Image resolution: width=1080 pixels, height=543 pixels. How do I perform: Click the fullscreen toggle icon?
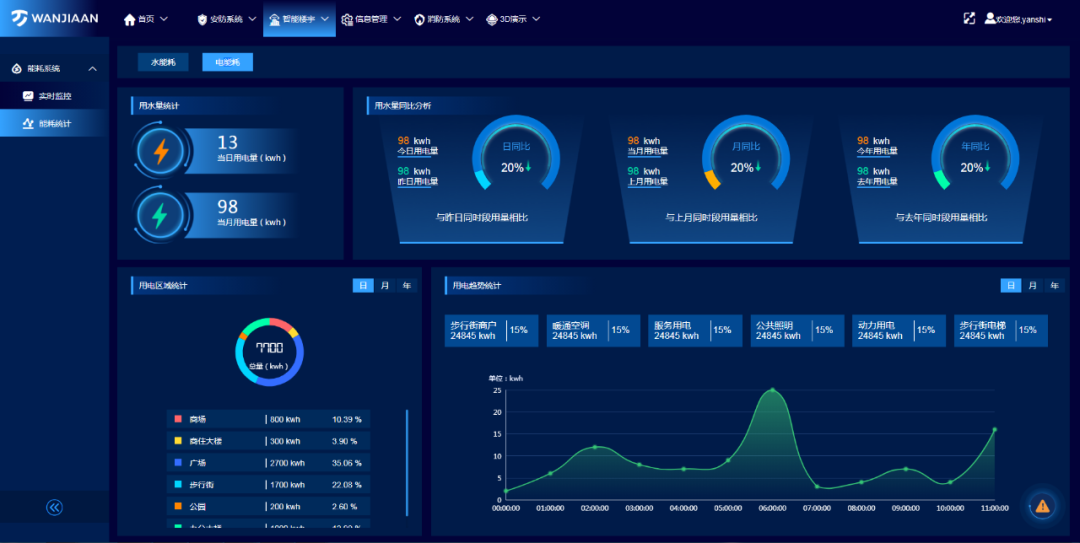968,18
